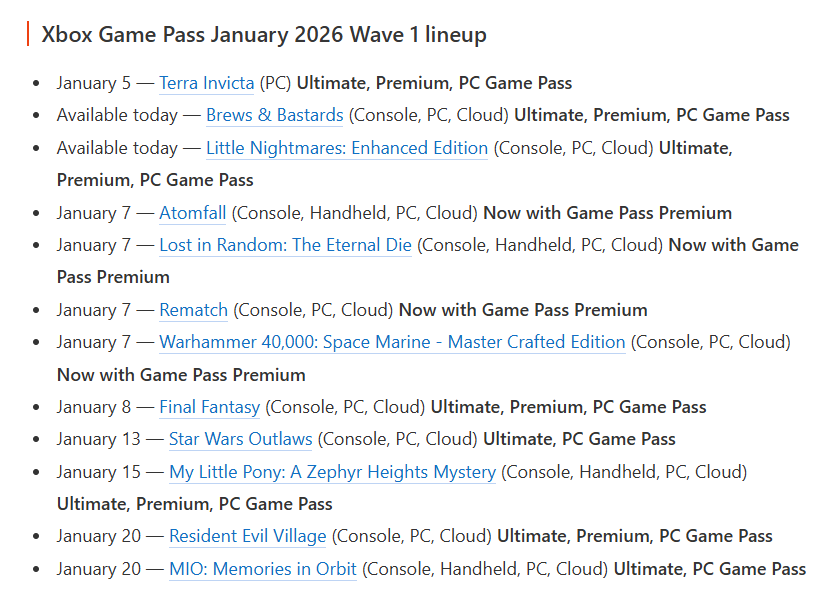This screenshot has height=602, width=837.
Task: Click the orange bar beside the heading
Action: (29, 35)
